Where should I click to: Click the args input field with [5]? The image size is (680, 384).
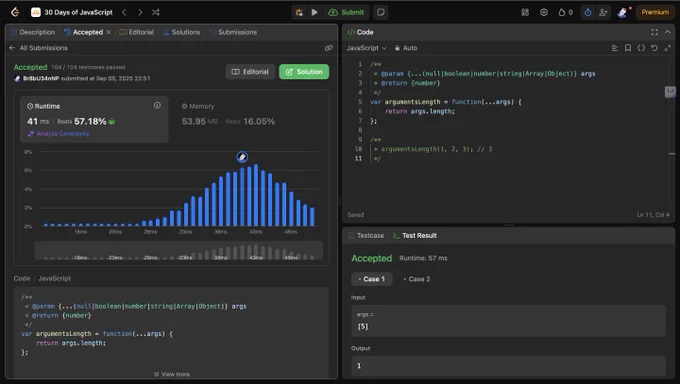(x=508, y=321)
